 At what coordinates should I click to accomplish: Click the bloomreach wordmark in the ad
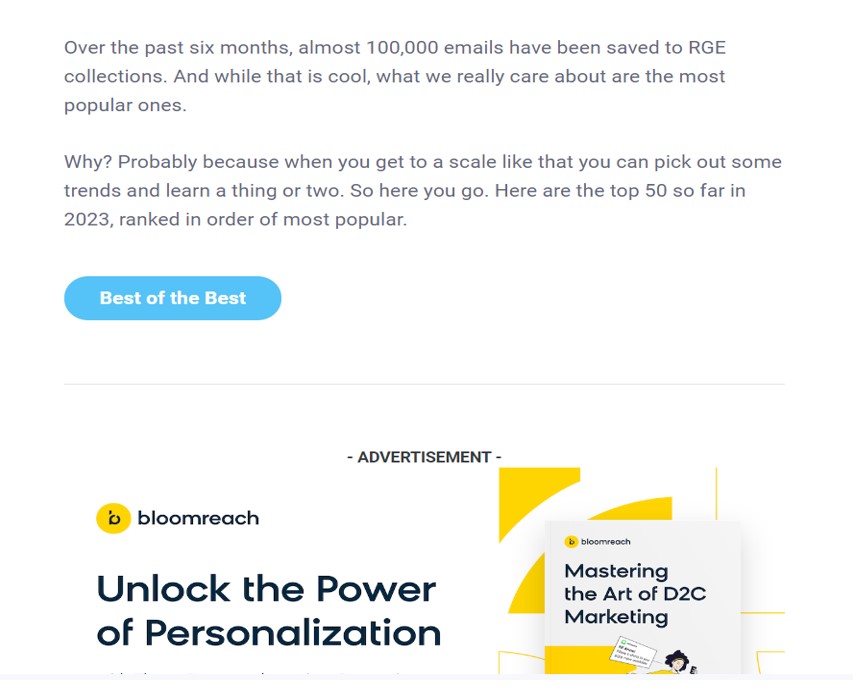click(198, 518)
